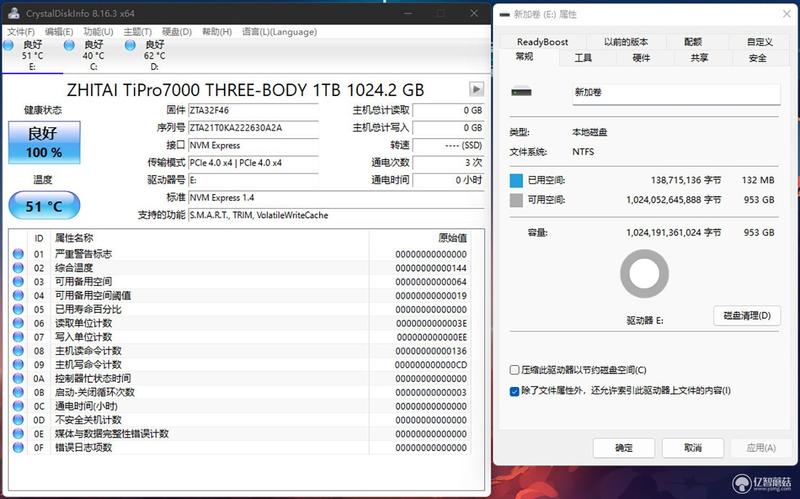The height and width of the screenshot is (499, 800).
Task: Switch to the 自定义 tab
Action: click(x=760, y=42)
